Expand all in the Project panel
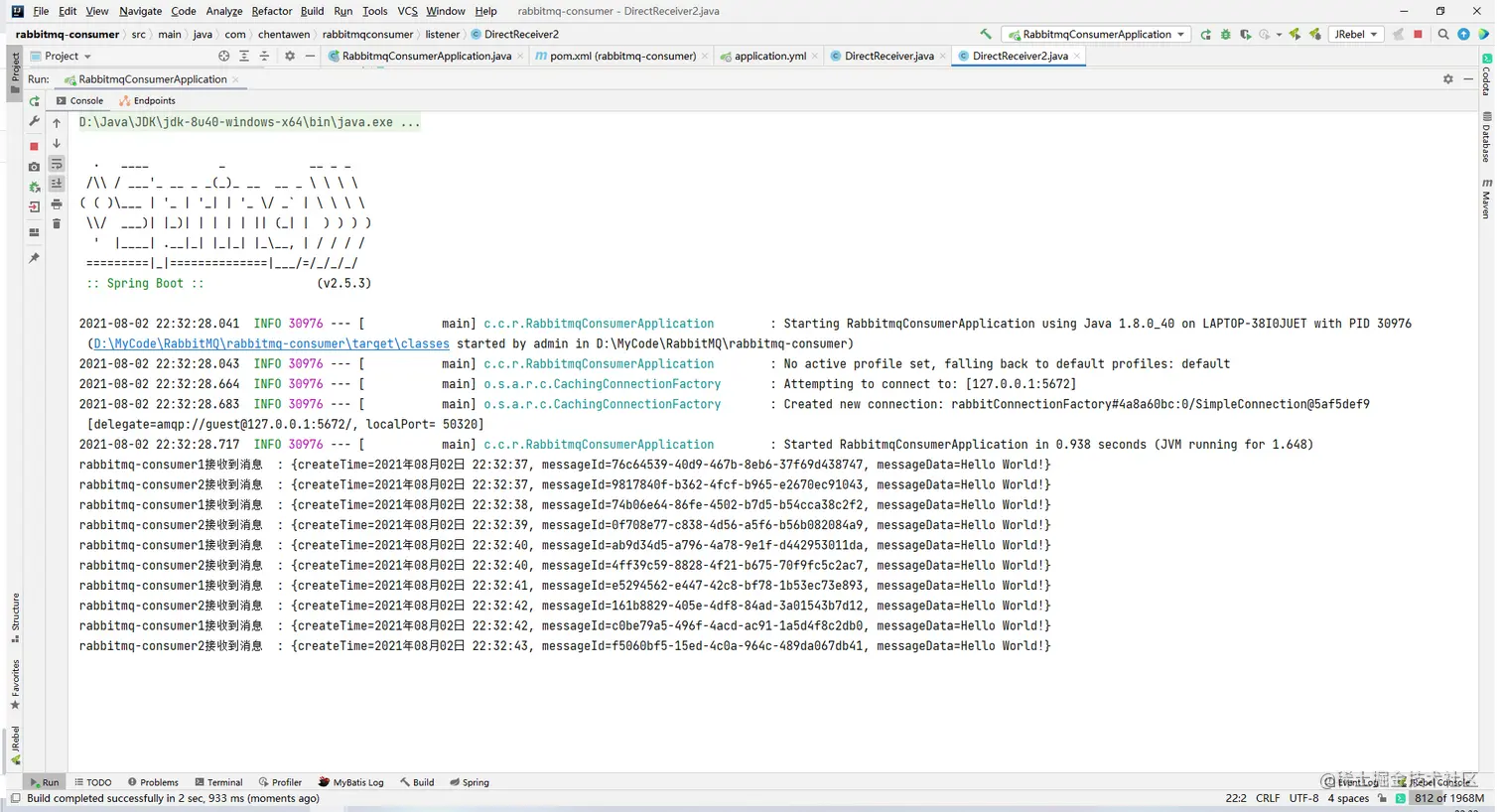This screenshot has width=1501, height=812. [x=244, y=56]
